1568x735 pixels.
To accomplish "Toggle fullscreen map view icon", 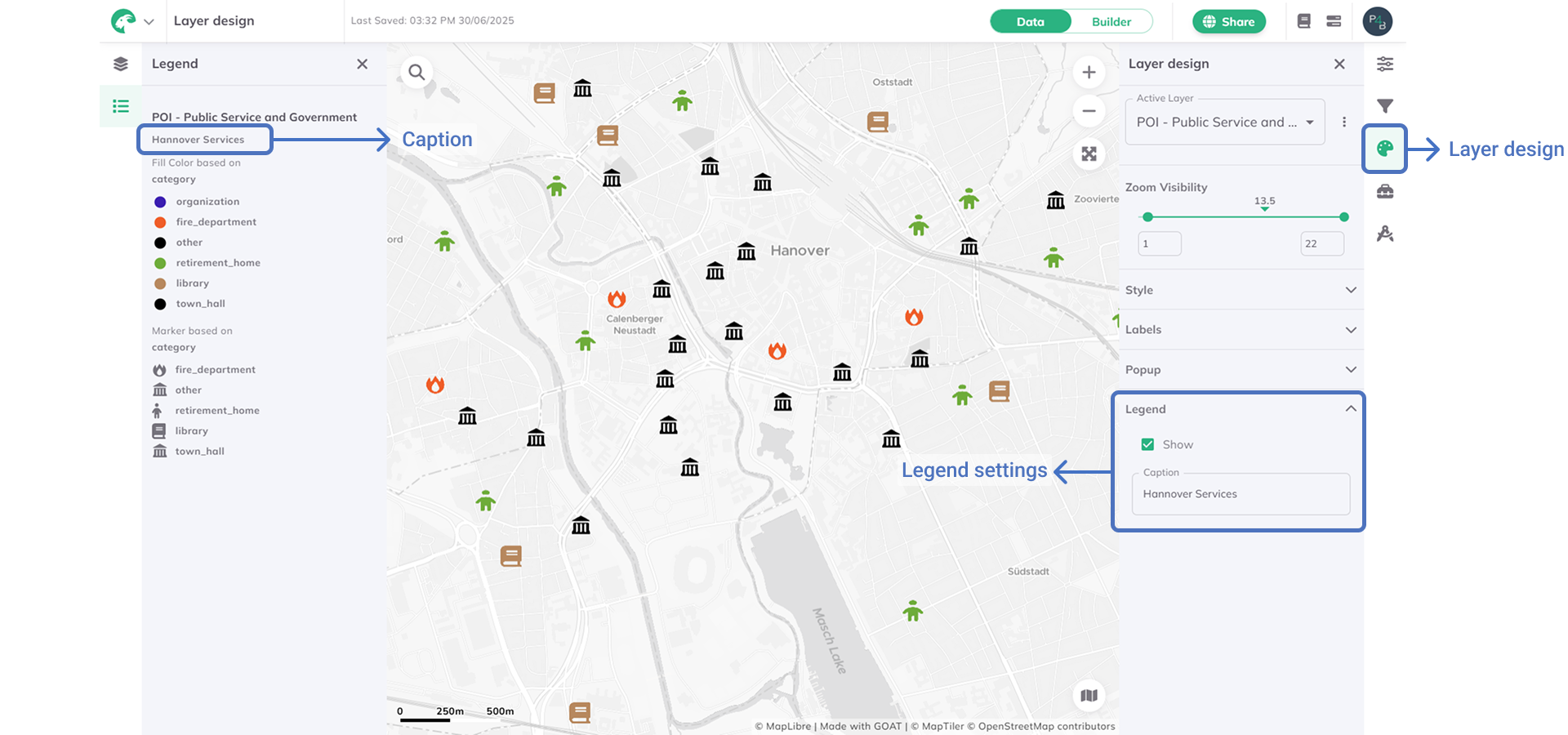I will [1089, 154].
